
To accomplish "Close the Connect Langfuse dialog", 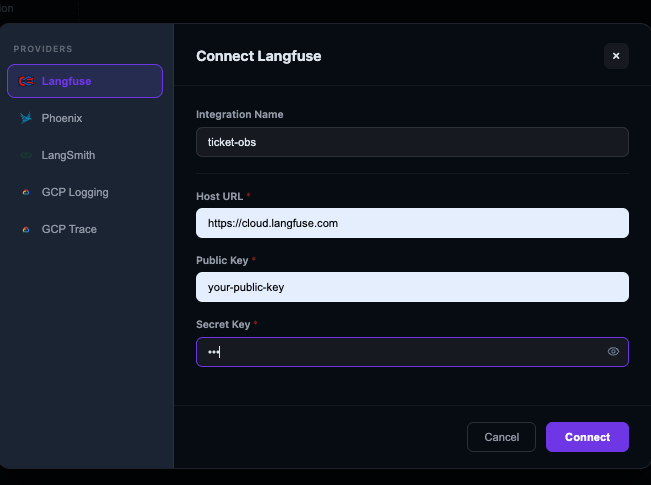I will [x=616, y=56].
